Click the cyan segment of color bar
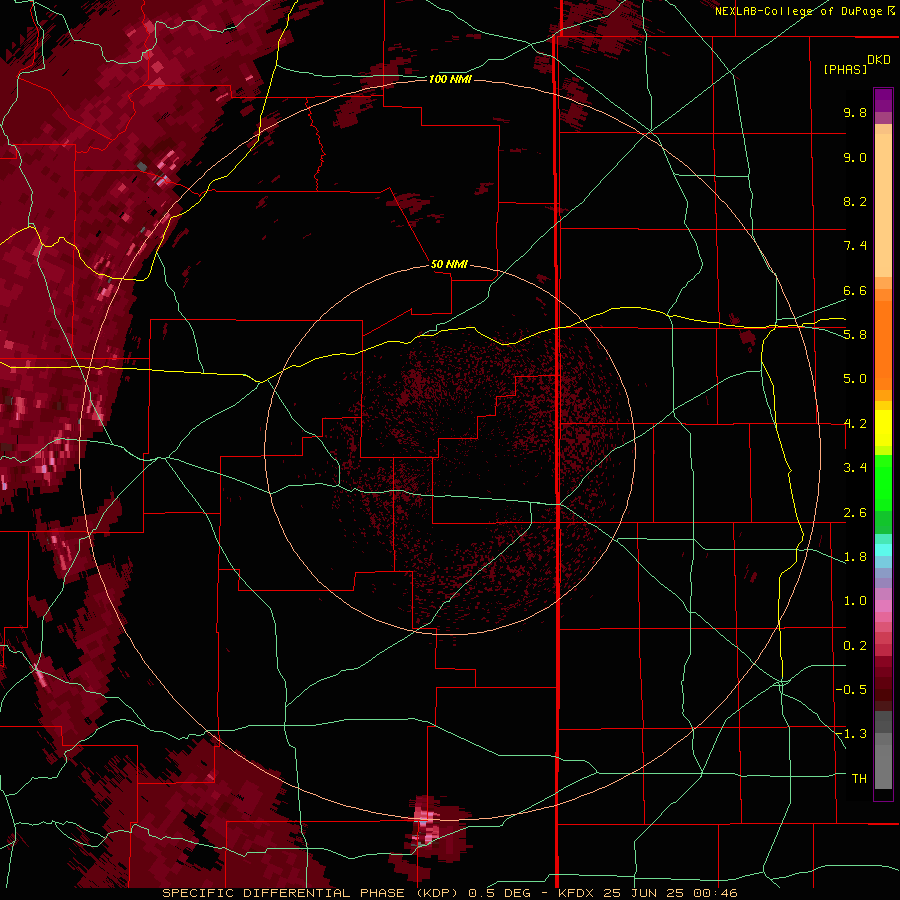This screenshot has height=900, width=900. [x=883, y=550]
